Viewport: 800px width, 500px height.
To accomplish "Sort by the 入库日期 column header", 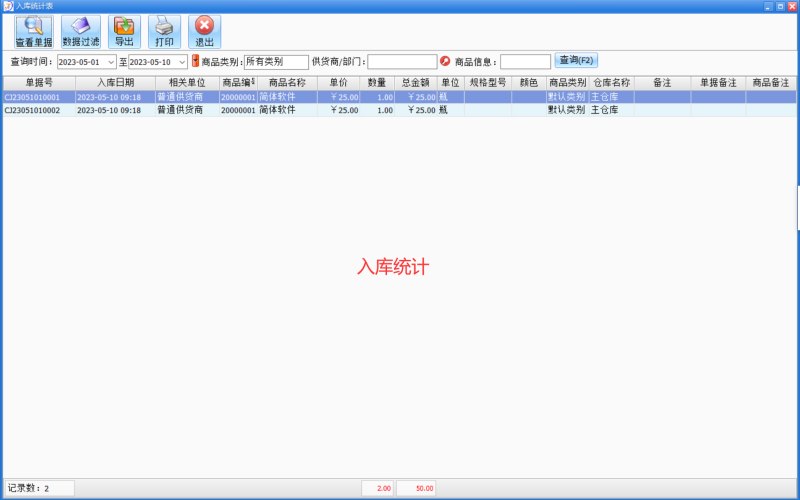I will point(115,83).
